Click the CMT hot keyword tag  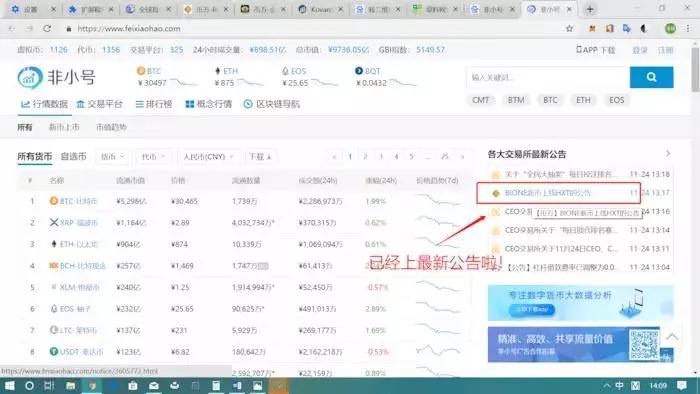click(480, 100)
